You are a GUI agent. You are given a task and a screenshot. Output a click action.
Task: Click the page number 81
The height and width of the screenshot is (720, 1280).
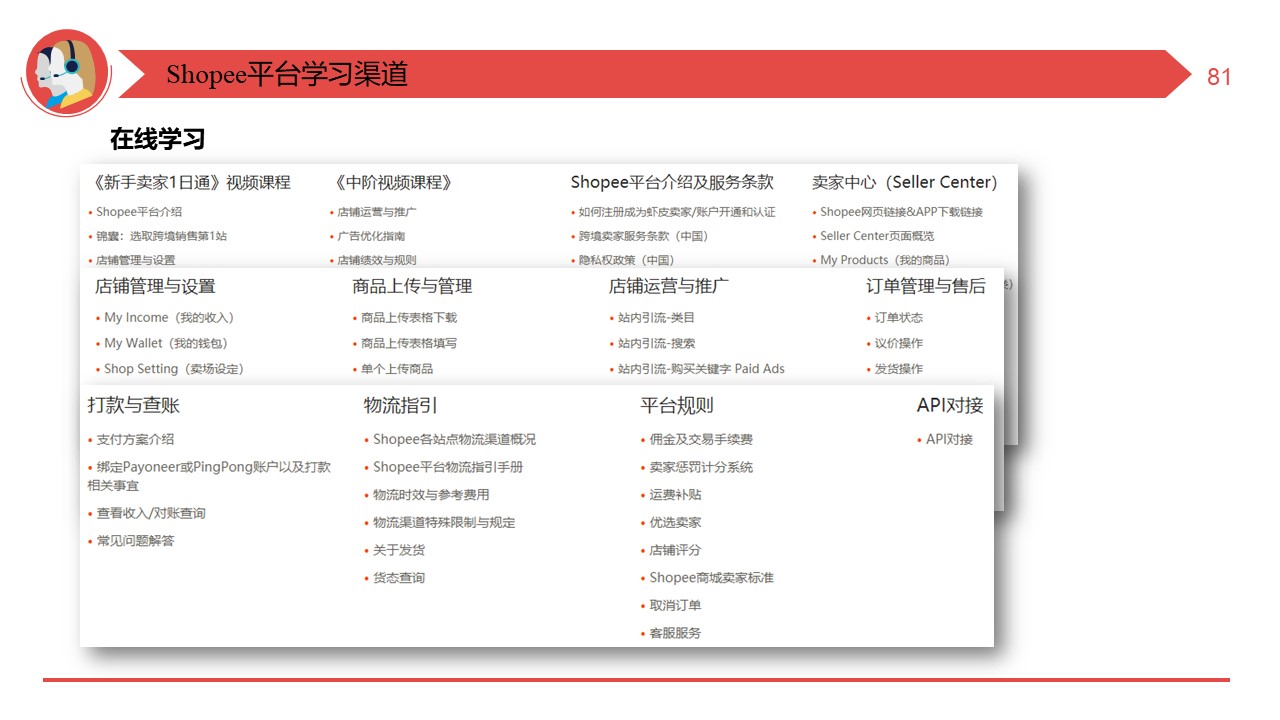[1219, 77]
